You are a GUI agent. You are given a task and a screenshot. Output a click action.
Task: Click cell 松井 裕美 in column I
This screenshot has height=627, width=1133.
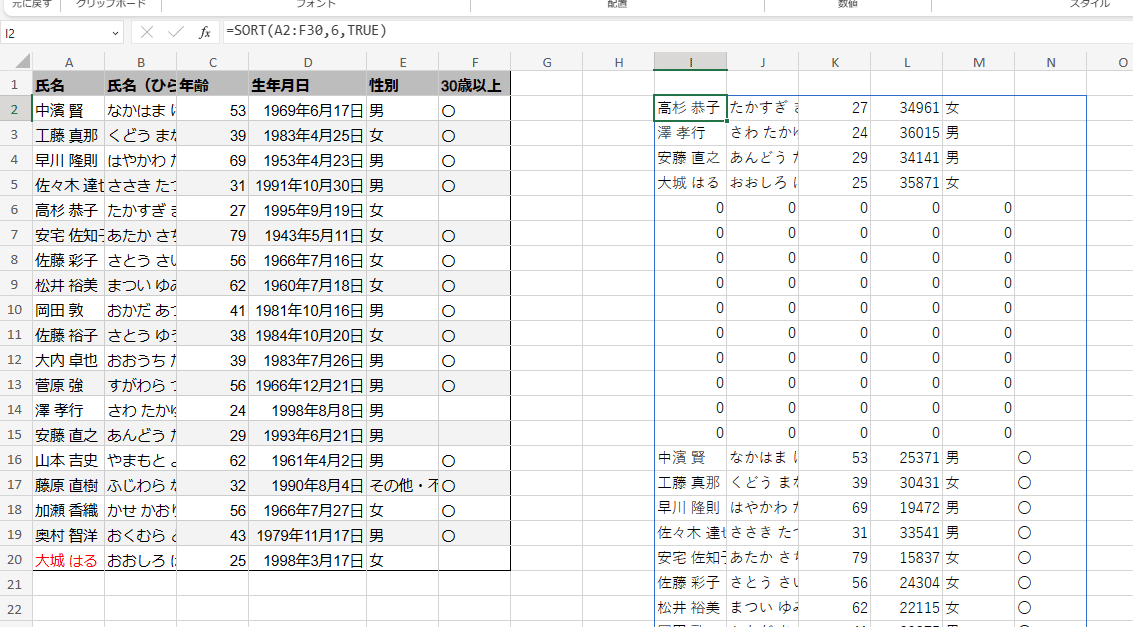[x=690, y=607]
